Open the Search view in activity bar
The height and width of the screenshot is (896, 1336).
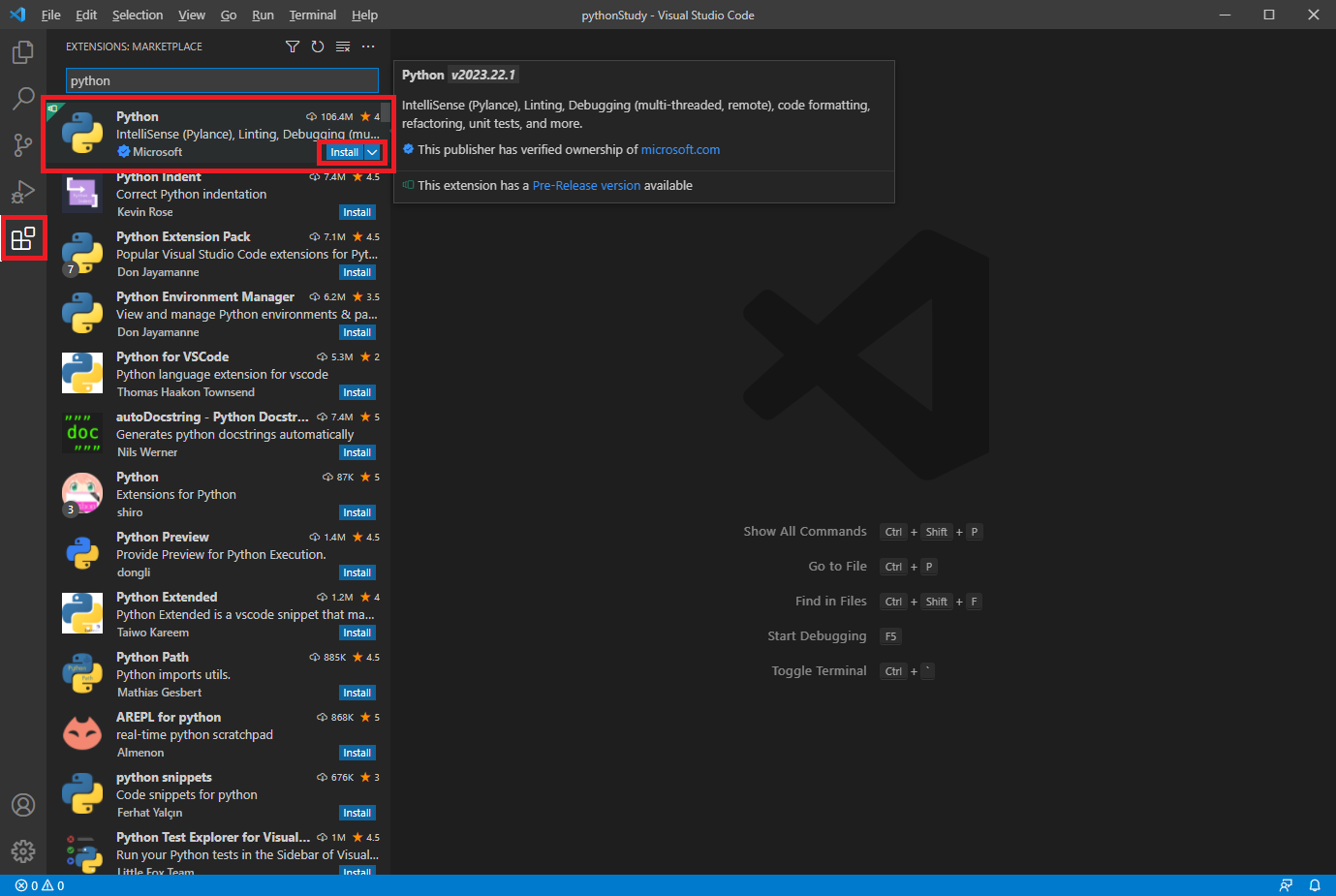pyautogui.click(x=23, y=99)
